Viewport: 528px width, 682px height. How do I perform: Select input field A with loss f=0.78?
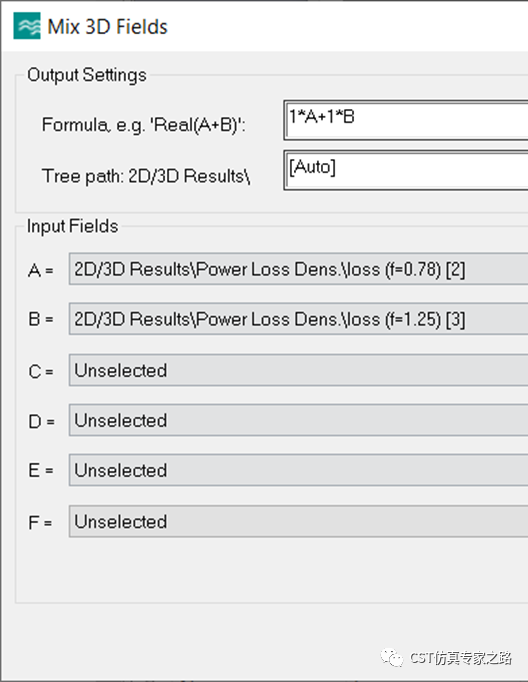(x=298, y=269)
